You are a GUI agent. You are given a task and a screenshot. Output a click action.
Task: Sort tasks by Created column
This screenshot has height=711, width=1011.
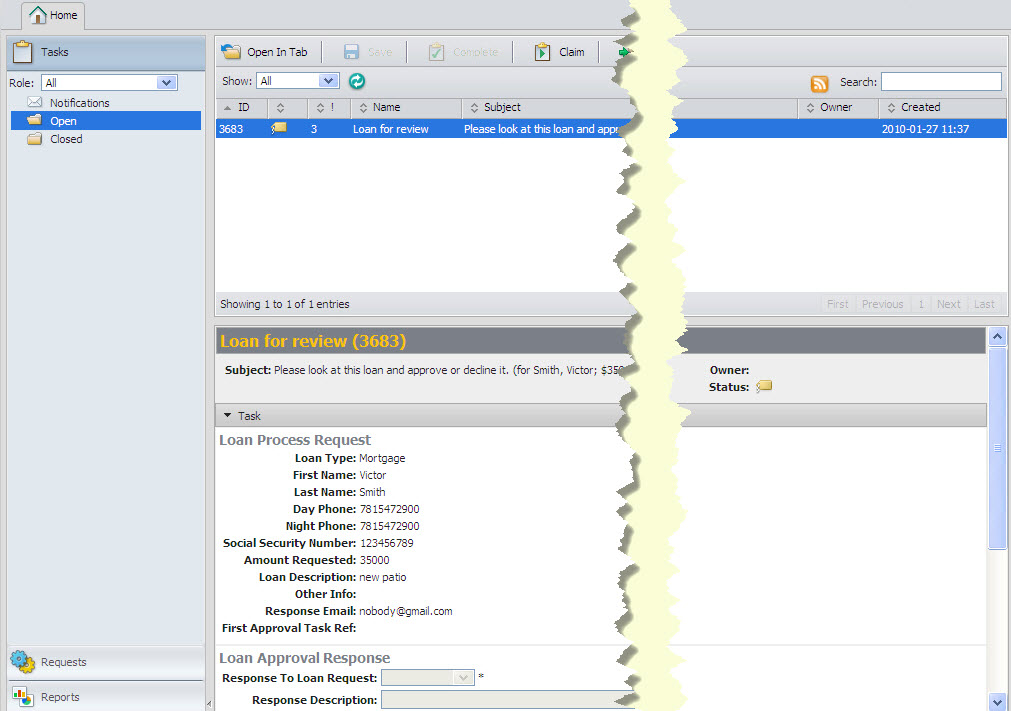(x=920, y=107)
